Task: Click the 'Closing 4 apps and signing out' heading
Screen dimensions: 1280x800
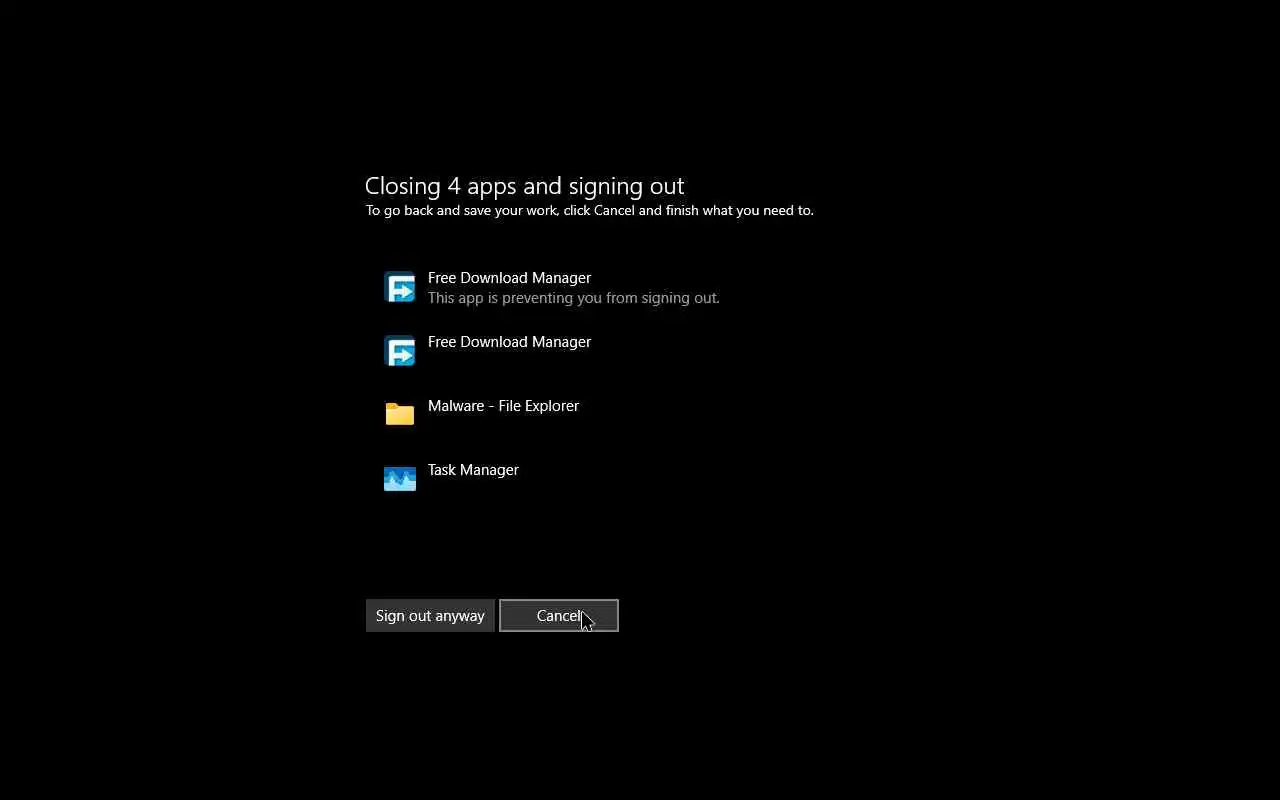Action: click(524, 186)
